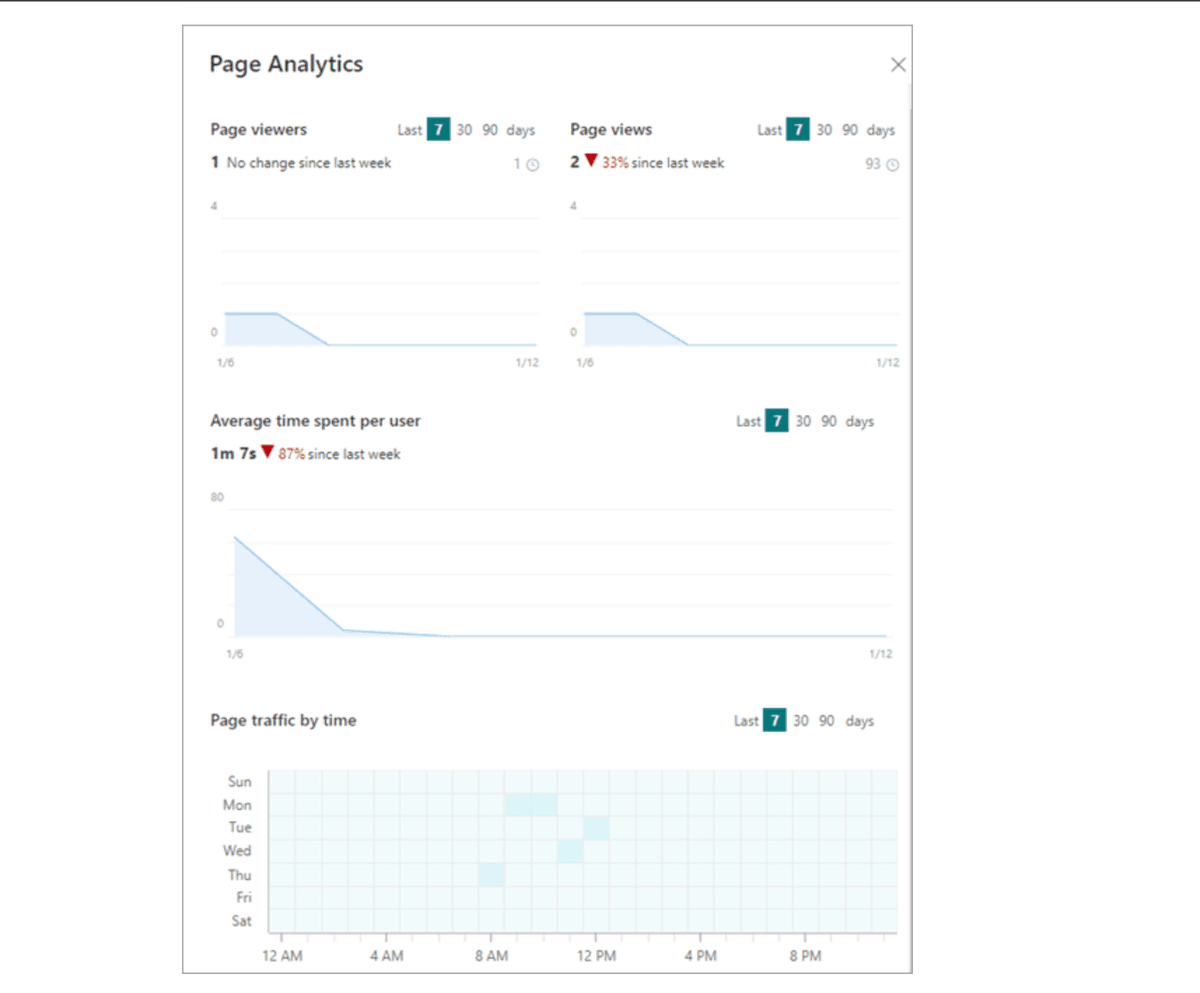Click the lifetime clock icon next to 93
This screenshot has width=1200, height=993.
pos(893,165)
